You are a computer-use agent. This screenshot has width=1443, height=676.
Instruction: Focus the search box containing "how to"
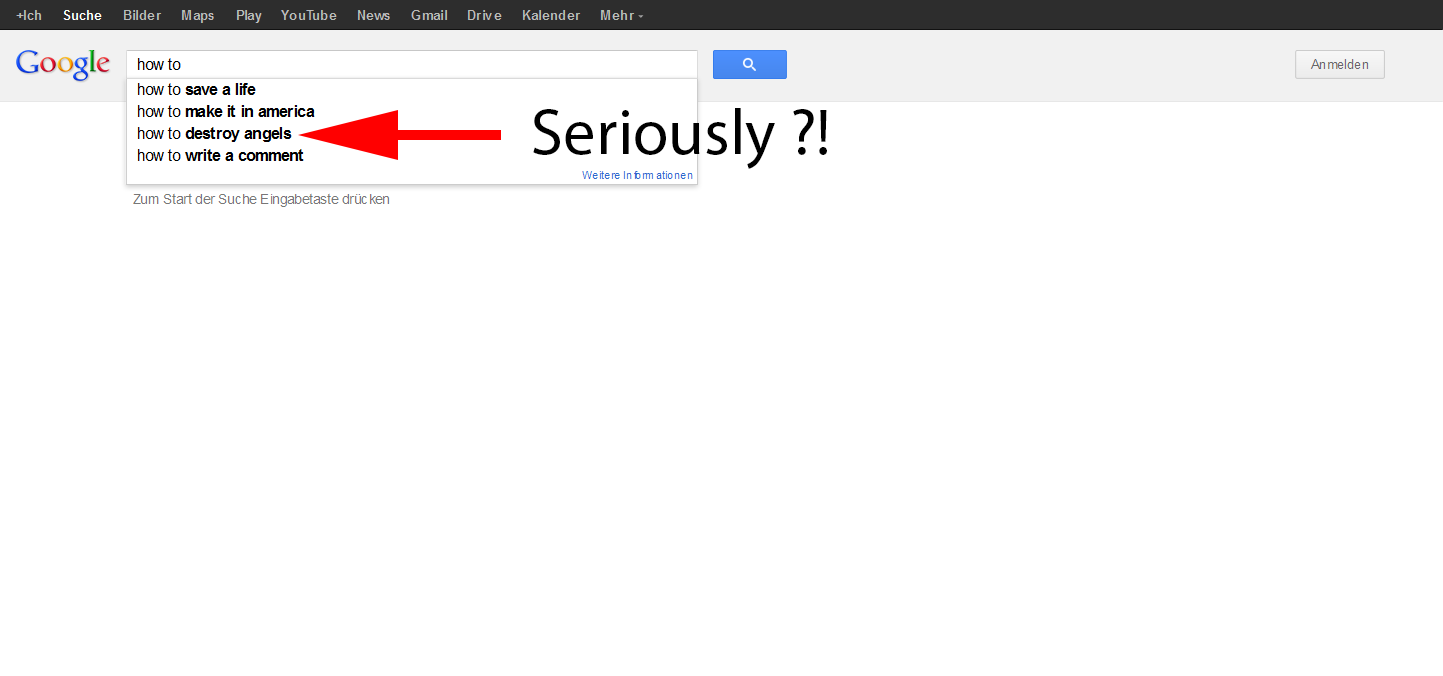(412, 64)
